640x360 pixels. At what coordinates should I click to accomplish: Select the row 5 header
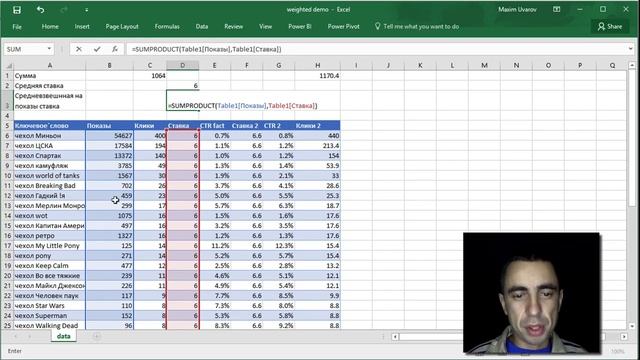coord(7,126)
